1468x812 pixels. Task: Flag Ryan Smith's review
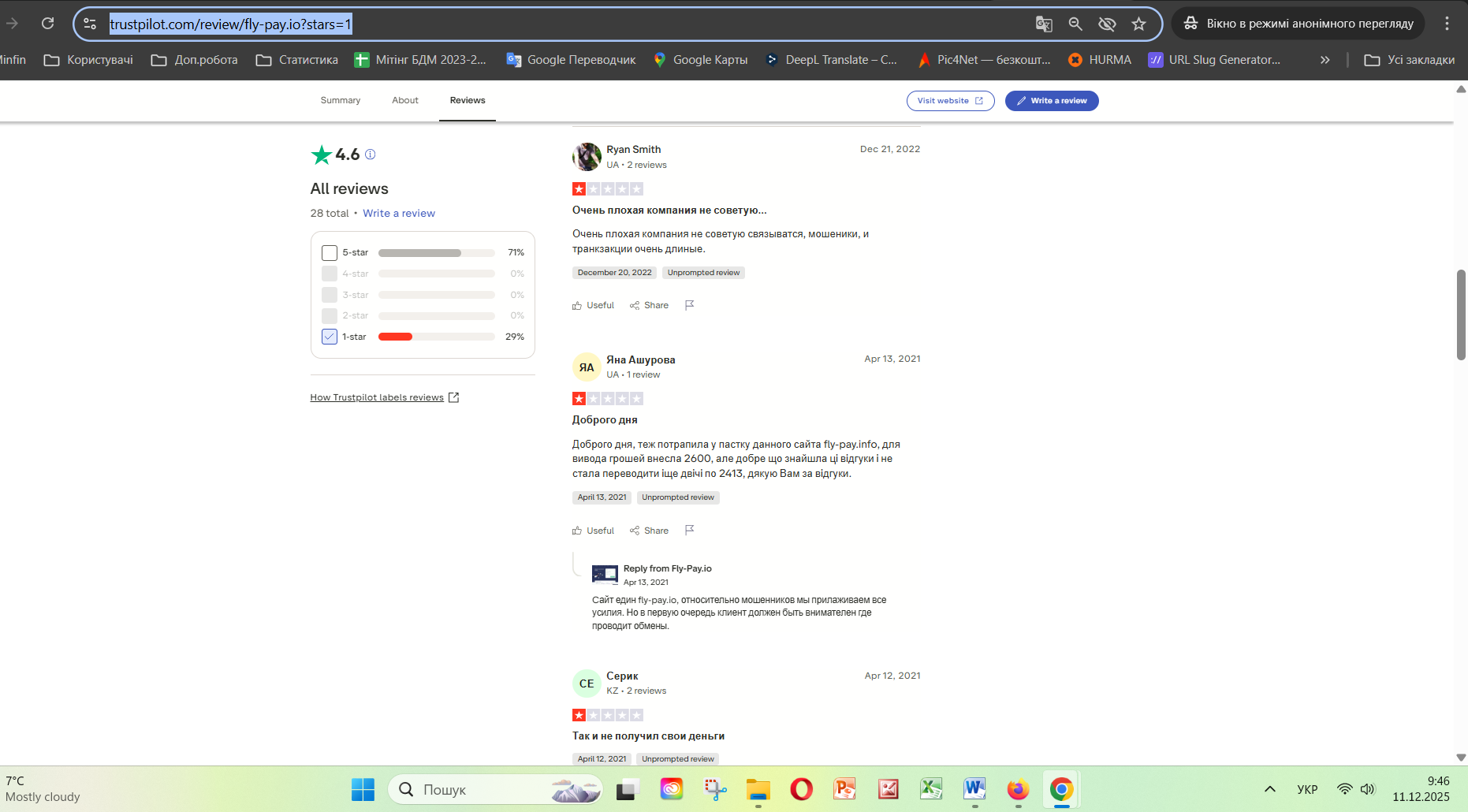tap(689, 305)
